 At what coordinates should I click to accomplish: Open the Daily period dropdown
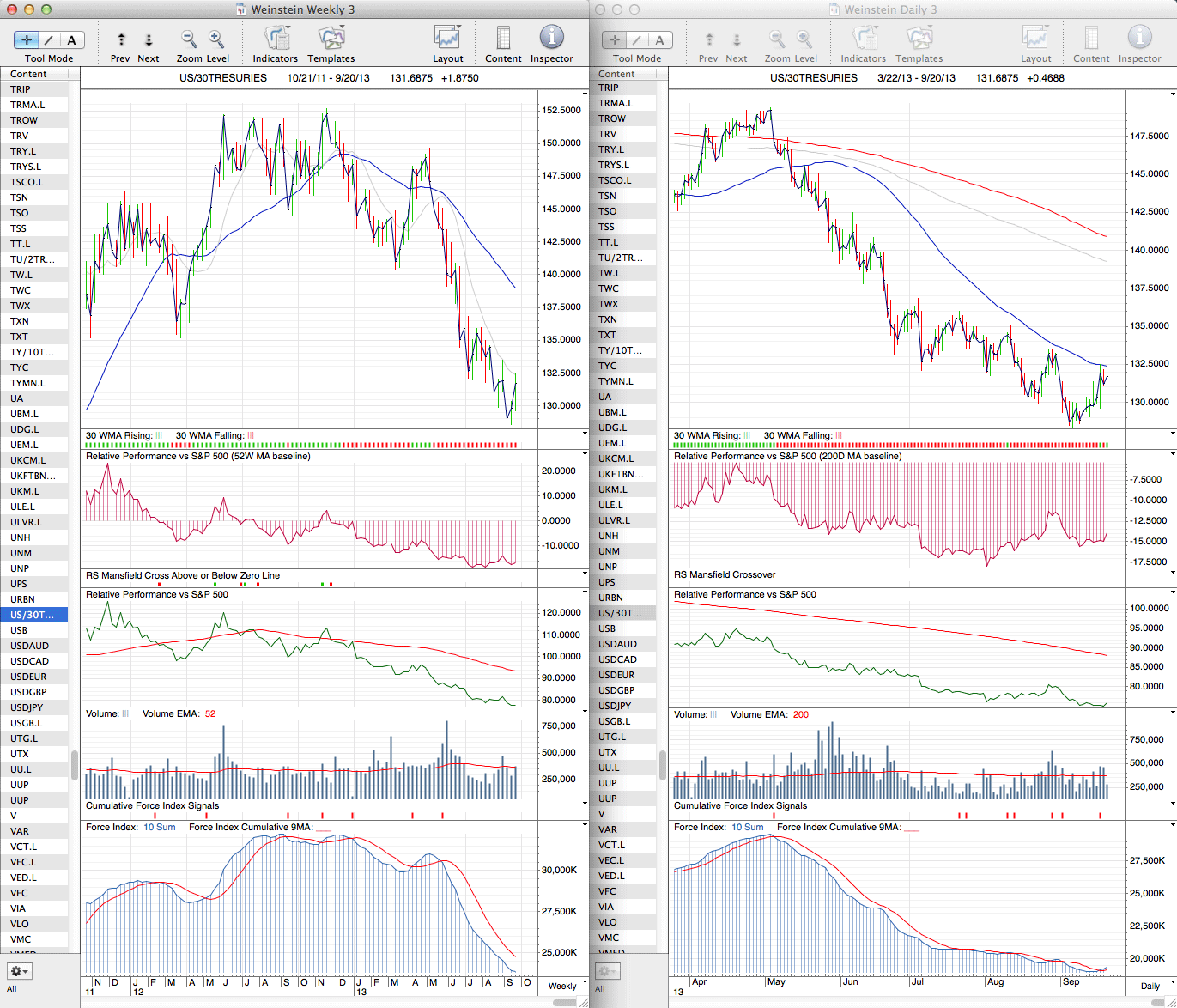(1156, 985)
